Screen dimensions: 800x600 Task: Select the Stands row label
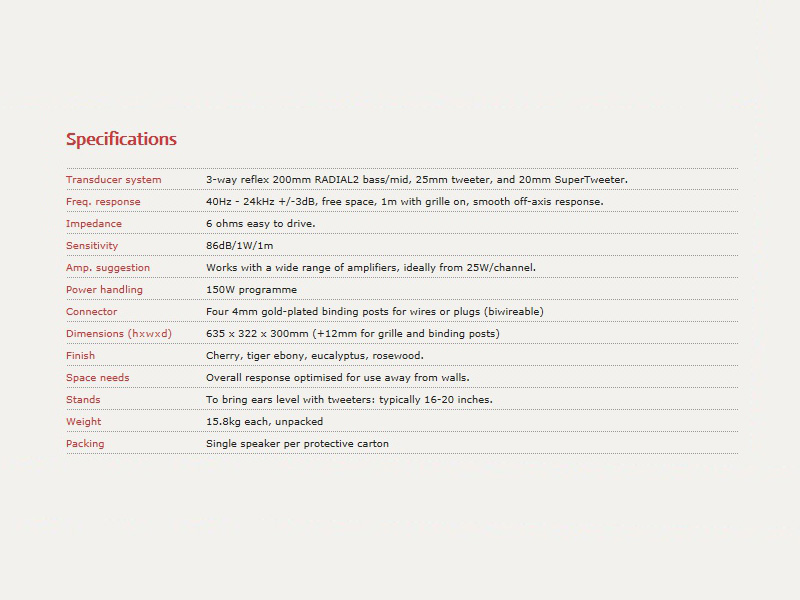83,399
